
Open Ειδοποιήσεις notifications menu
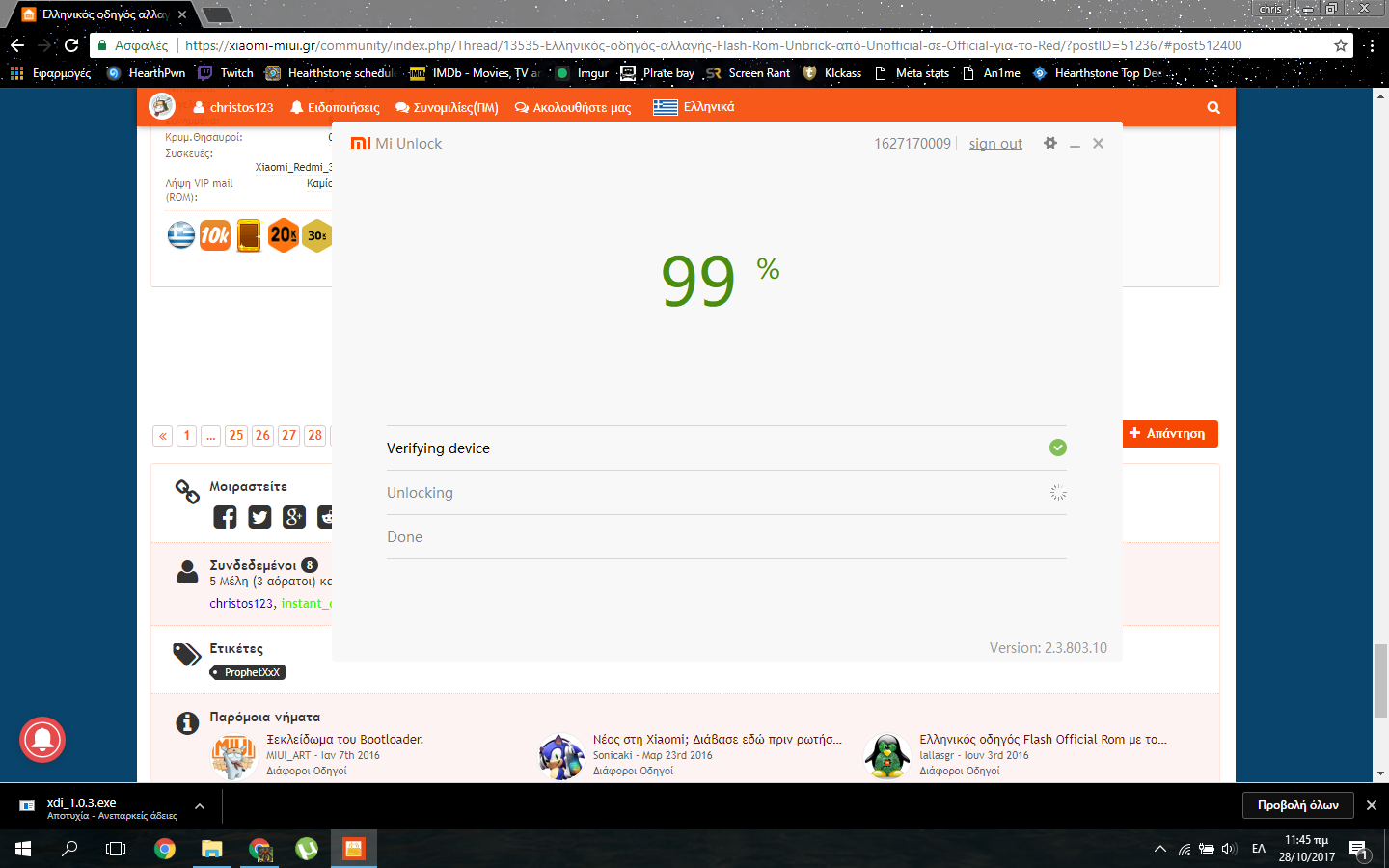pos(335,107)
